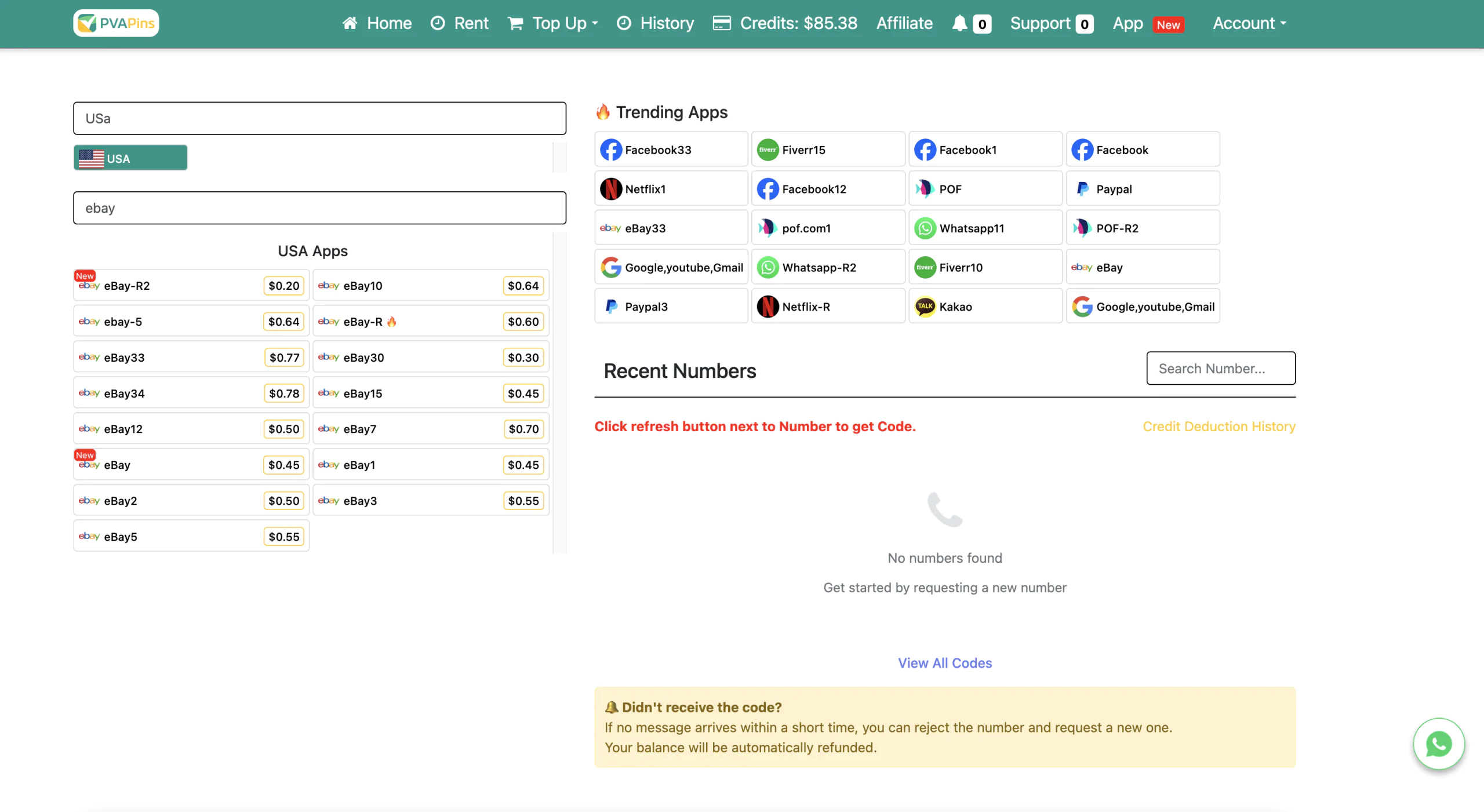
Task: Select New eBay app priced $0.45
Action: pos(191,465)
